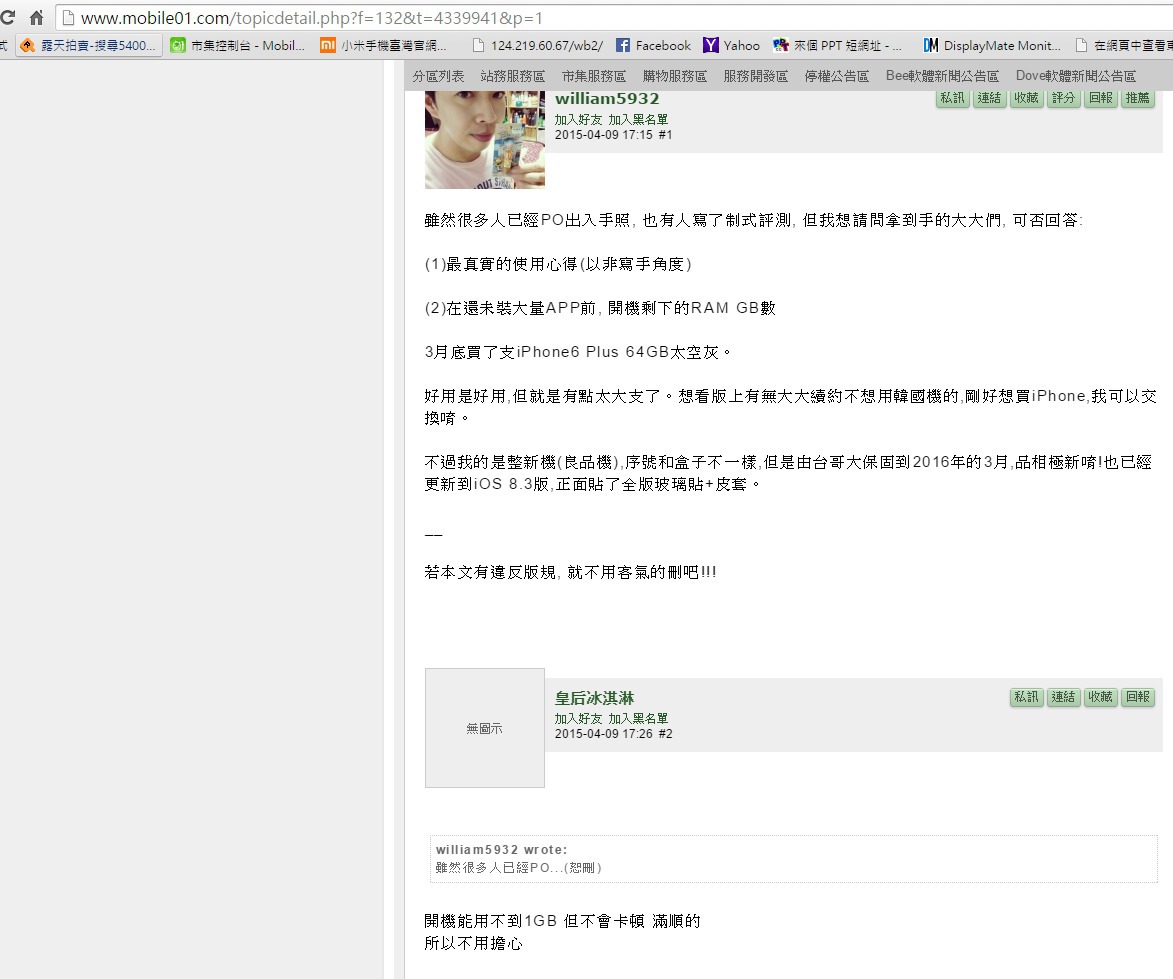Click the text '(2)在還未裝大量APP前'
The width and height of the screenshot is (1173, 979).
click(x=509, y=308)
